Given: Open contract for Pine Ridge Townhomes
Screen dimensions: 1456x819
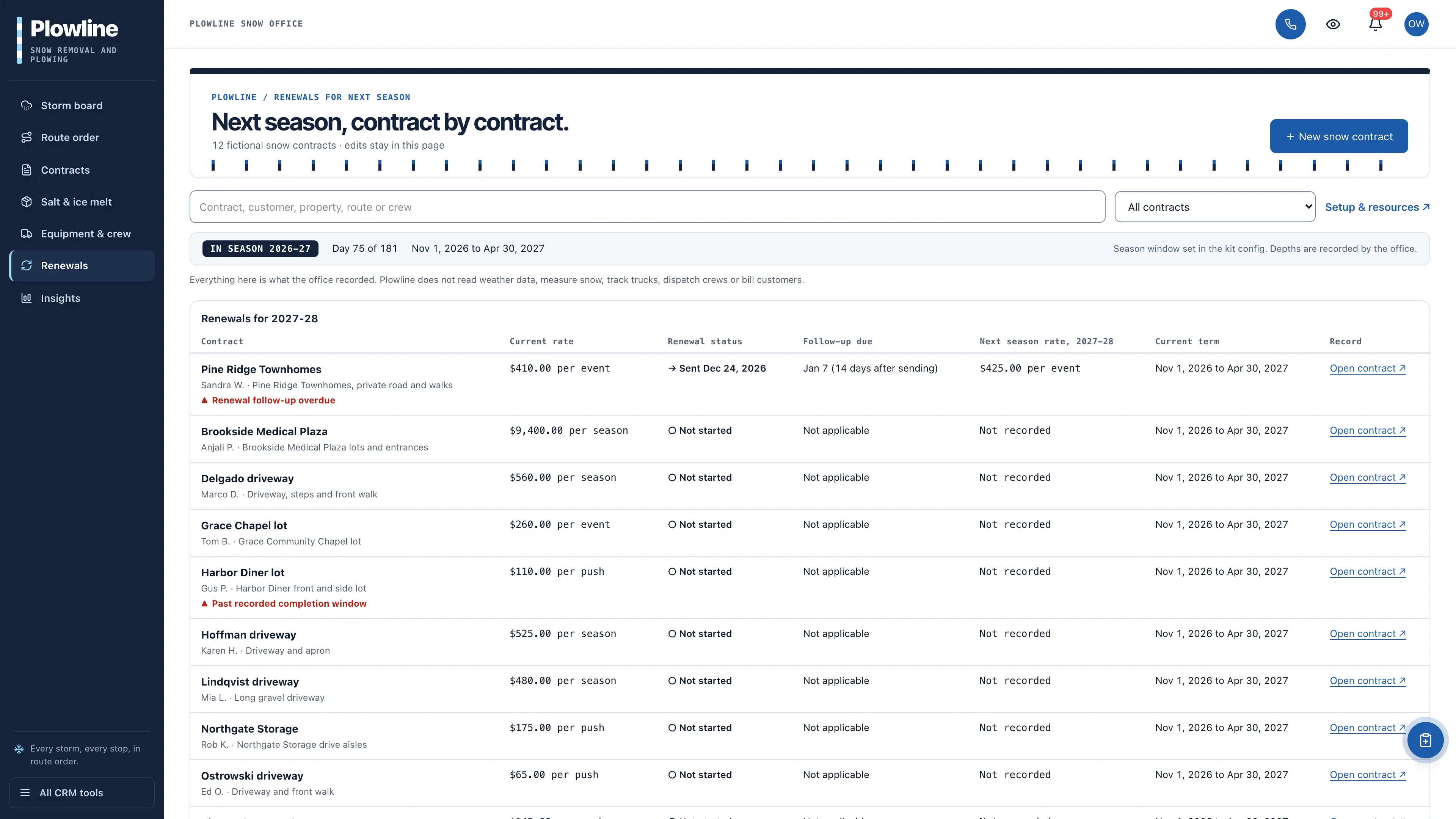Looking at the screenshot, I should coord(1367,369).
